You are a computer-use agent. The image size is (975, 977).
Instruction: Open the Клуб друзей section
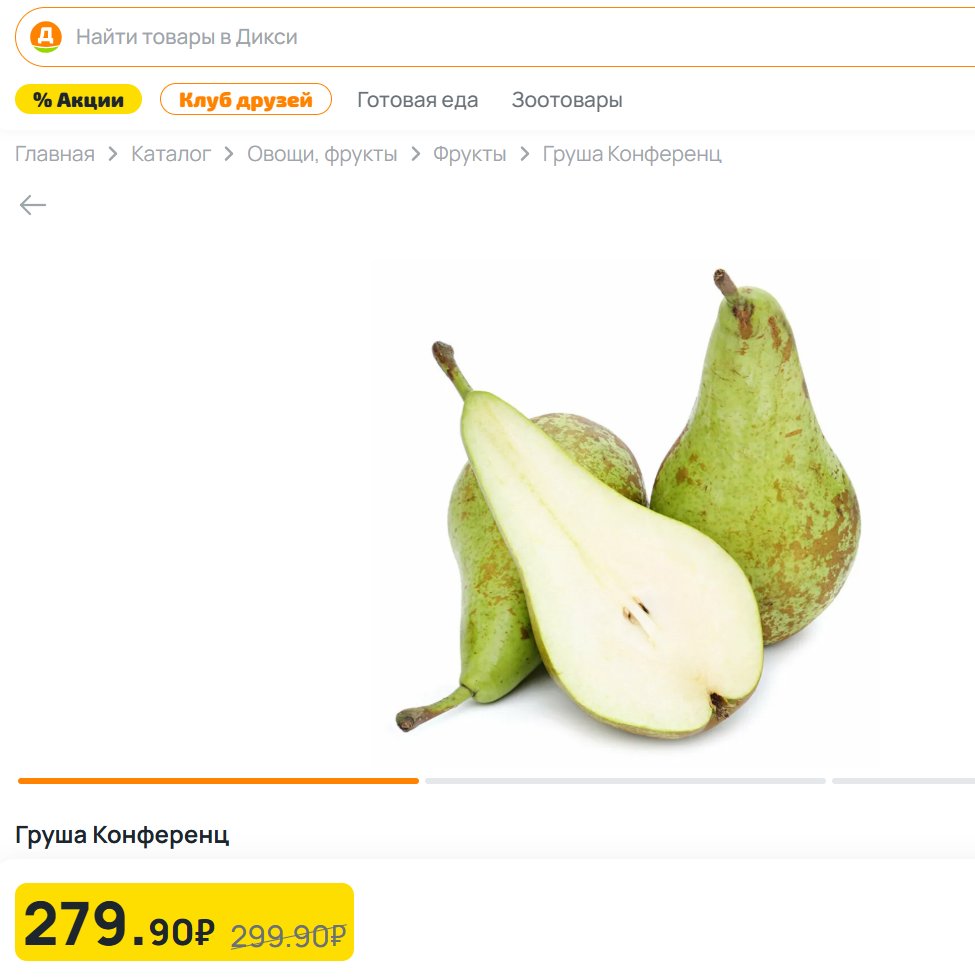point(245,100)
